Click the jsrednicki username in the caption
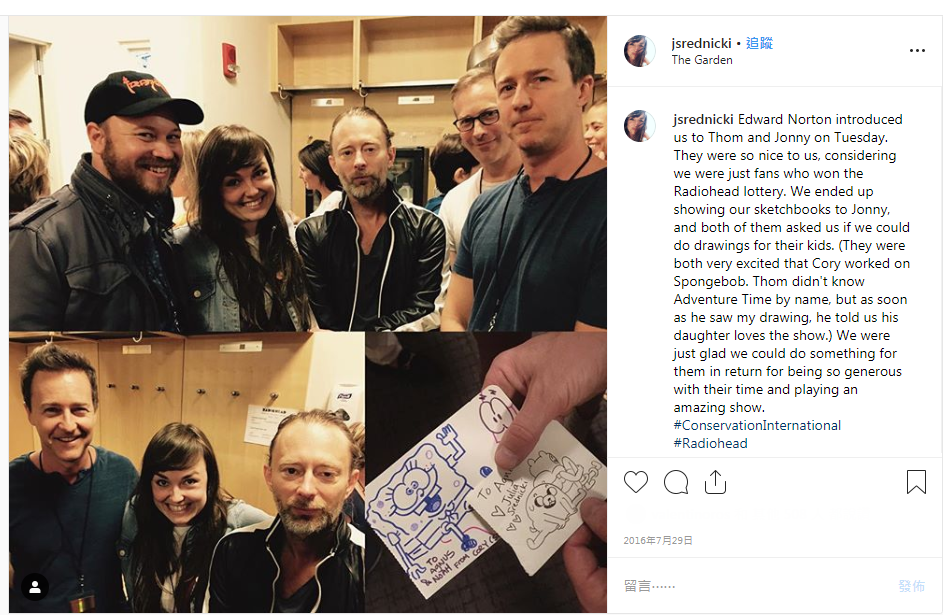Image resolution: width=943 pixels, height=615 pixels. click(703, 120)
